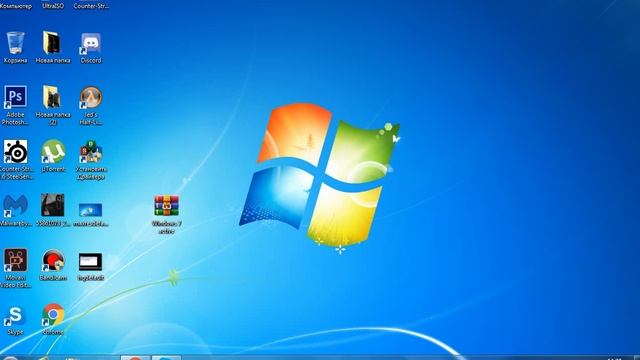Viewport: 640px width, 360px height.
Task: Click the UltraISO label at the top
Action: click(53, 6)
